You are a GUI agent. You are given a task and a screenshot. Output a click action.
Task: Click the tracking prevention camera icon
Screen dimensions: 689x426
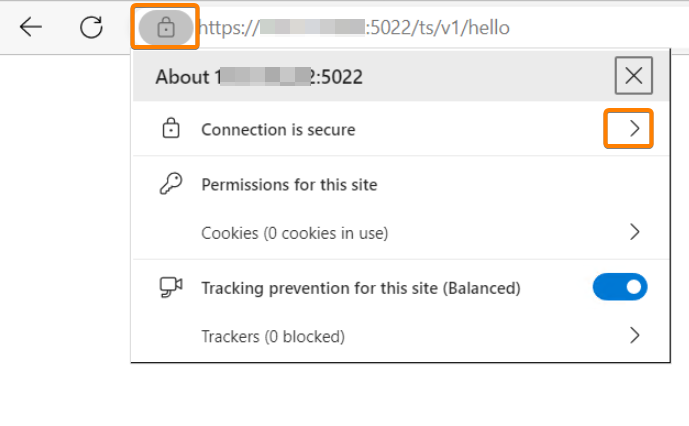coord(170,288)
